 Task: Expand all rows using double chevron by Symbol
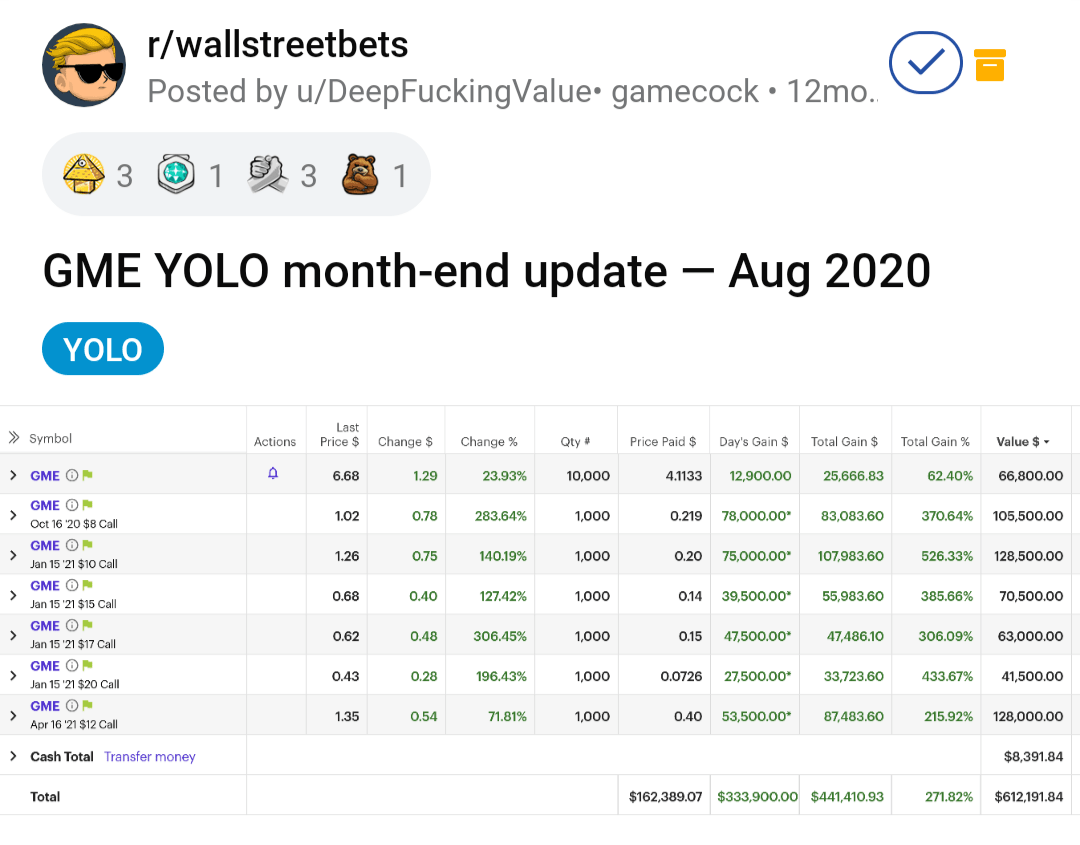13,437
